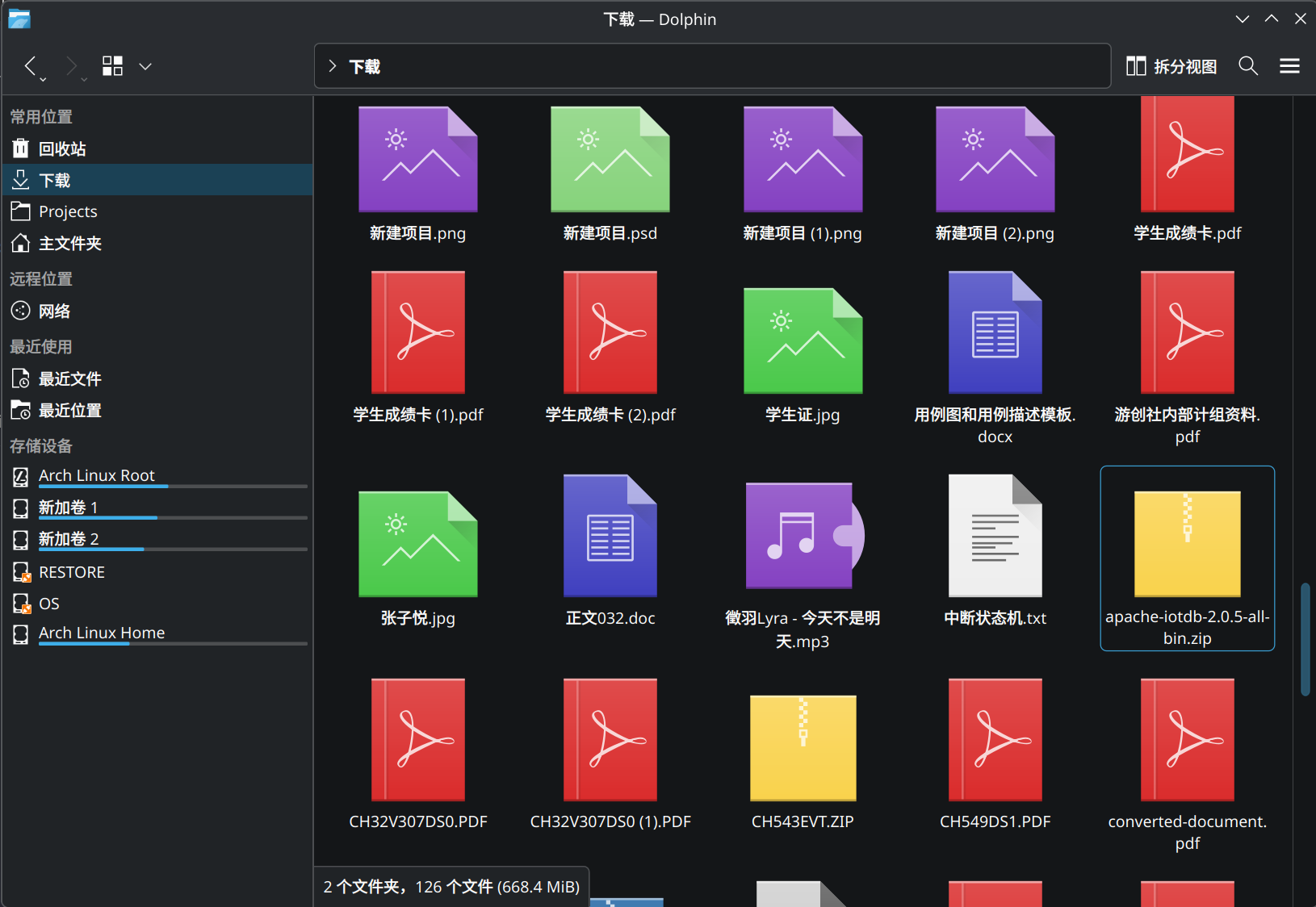The height and width of the screenshot is (907, 1316).
Task: Expand the breadcrumb with the arrow before 下载
Action: (x=332, y=66)
